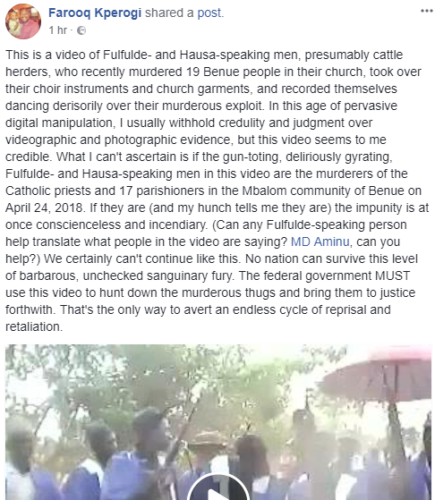Visit the tagged MD Aminu profile
Viewport: 435px width, 500px height.
tap(320, 242)
